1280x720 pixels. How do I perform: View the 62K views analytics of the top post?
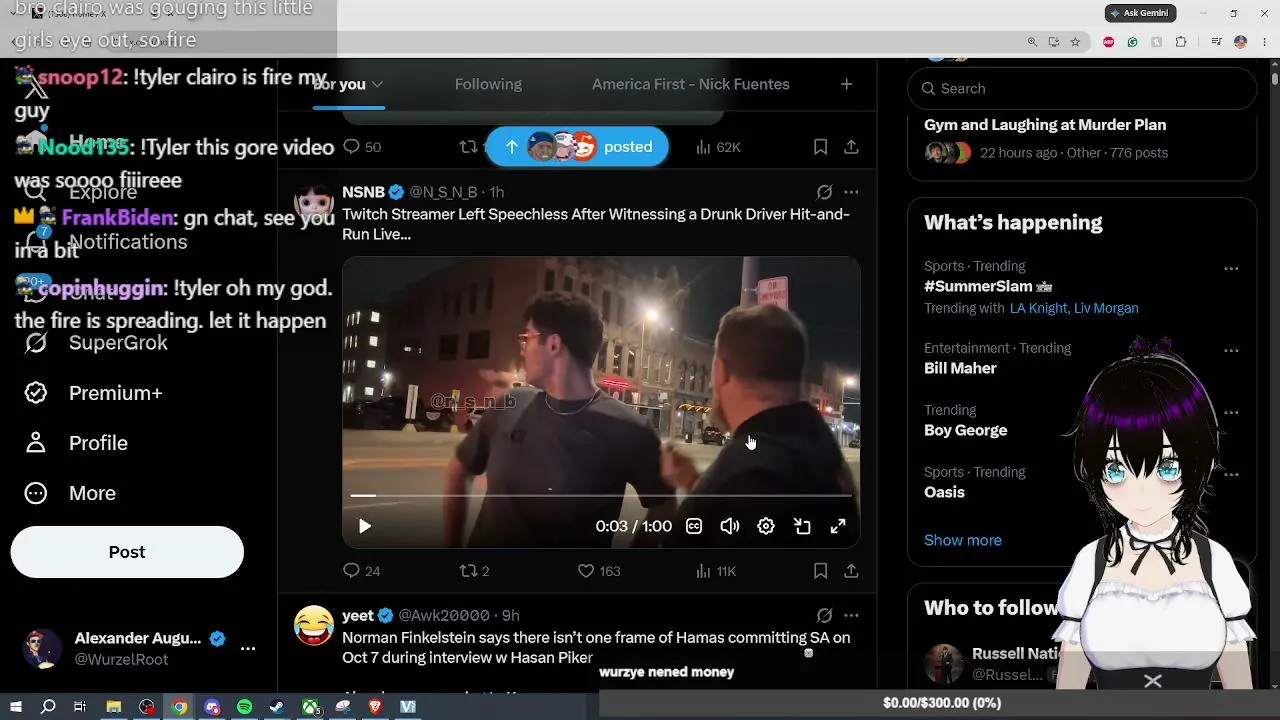[718, 147]
